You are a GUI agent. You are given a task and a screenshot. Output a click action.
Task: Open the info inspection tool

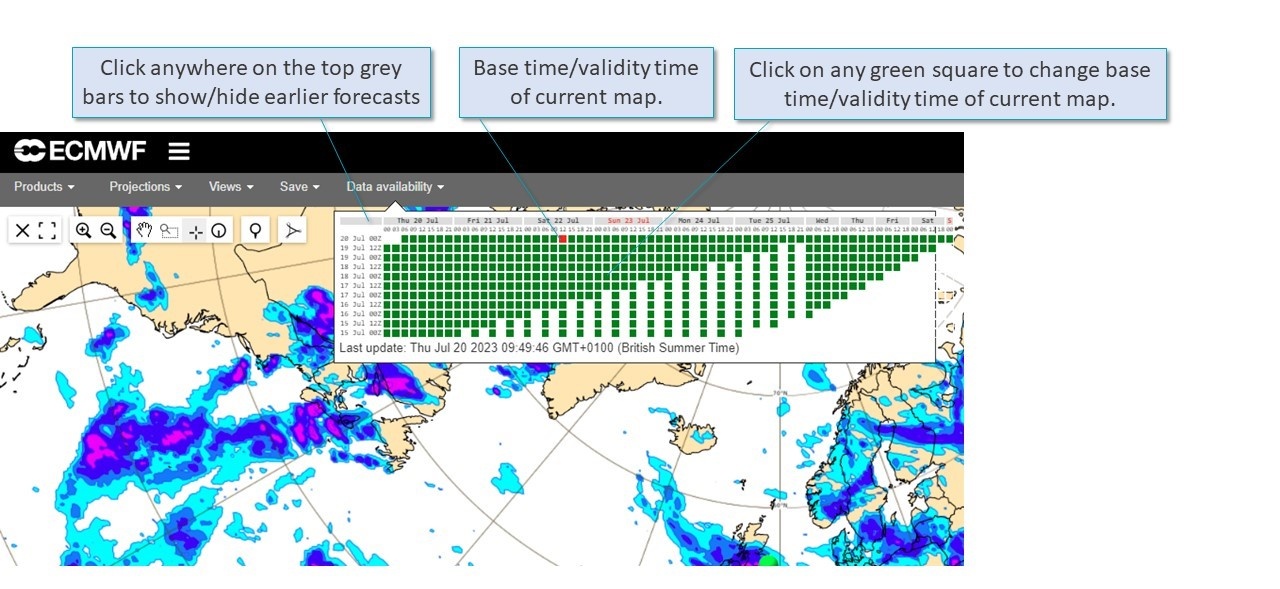[220, 231]
